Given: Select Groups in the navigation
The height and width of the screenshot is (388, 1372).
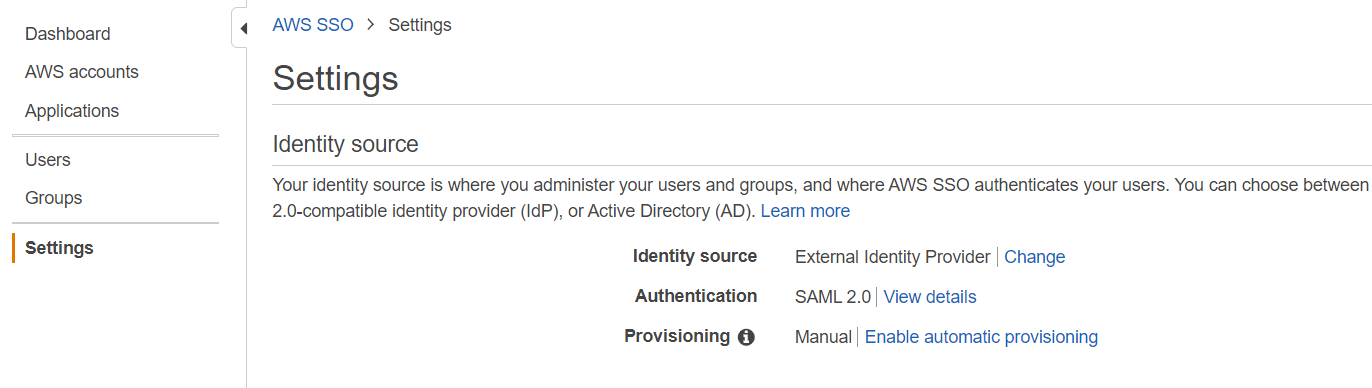Looking at the screenshot, I should pyautogui.click(x=54, y=198).
